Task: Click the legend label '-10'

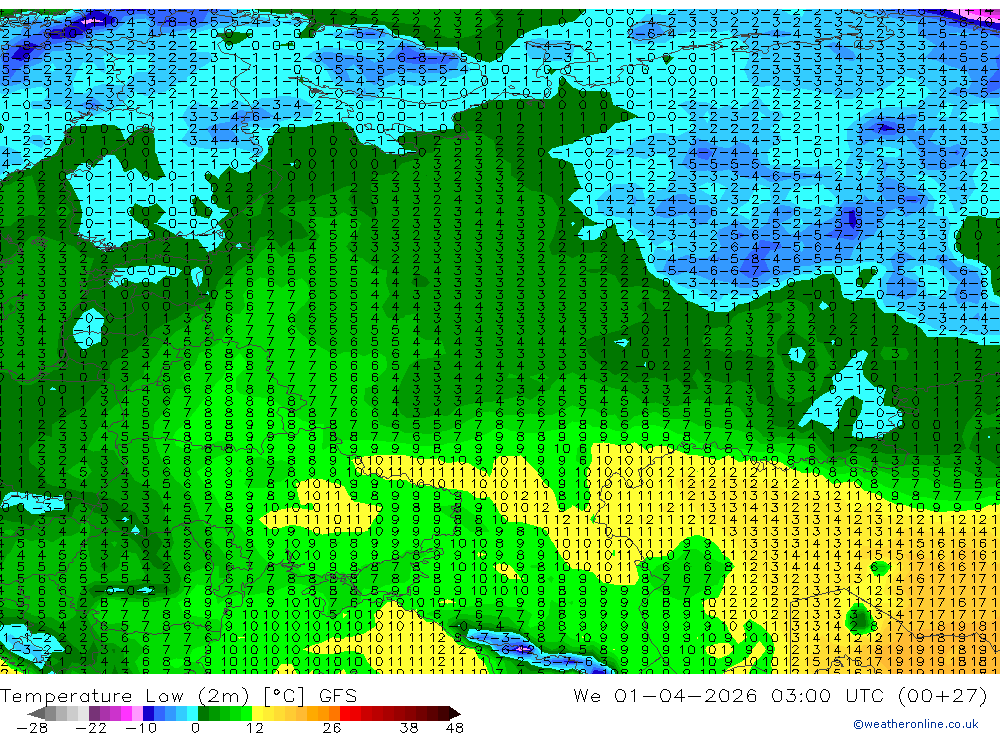Action: pos(141,728)
